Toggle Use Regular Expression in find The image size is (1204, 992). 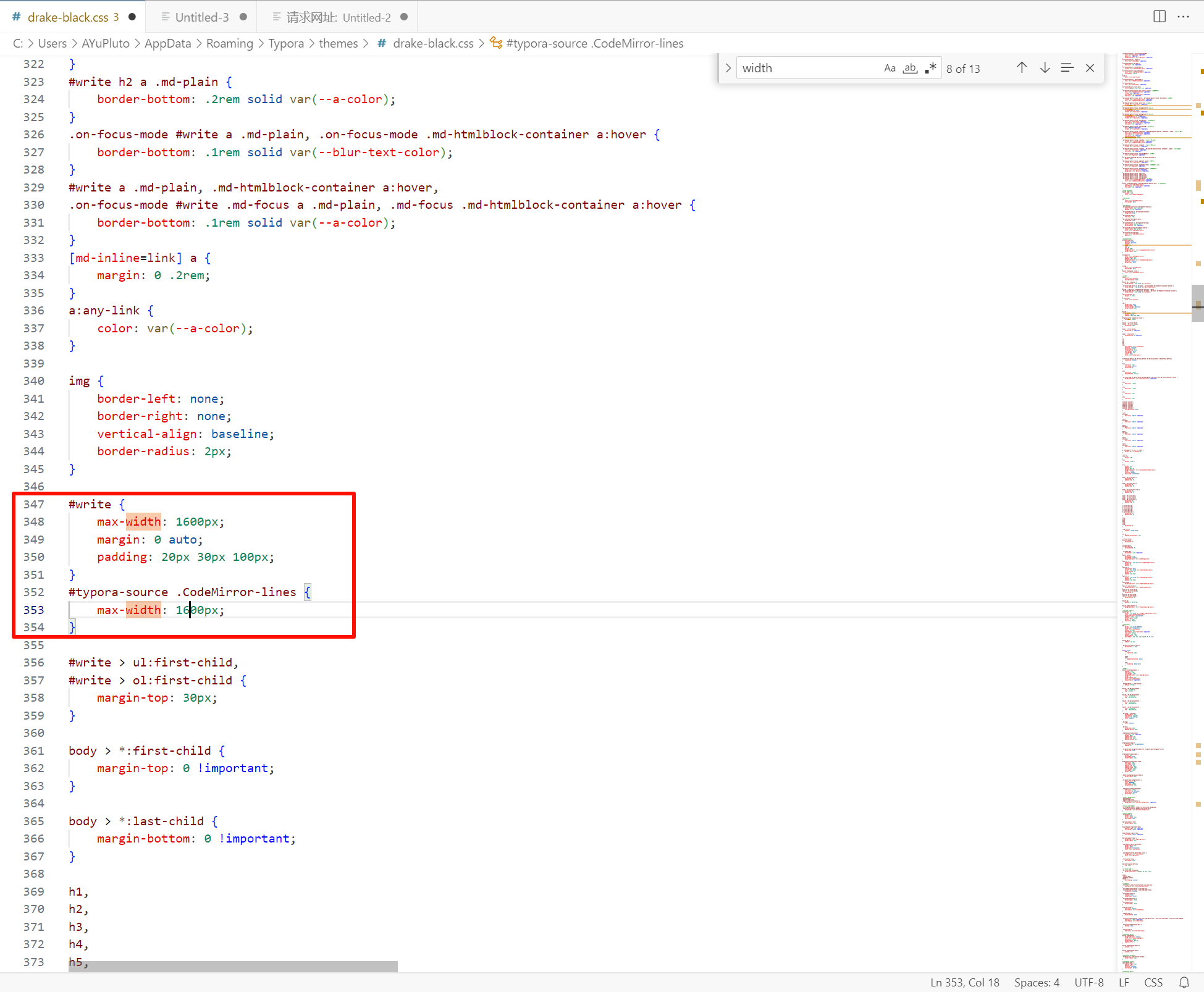(x=930, y=68)
